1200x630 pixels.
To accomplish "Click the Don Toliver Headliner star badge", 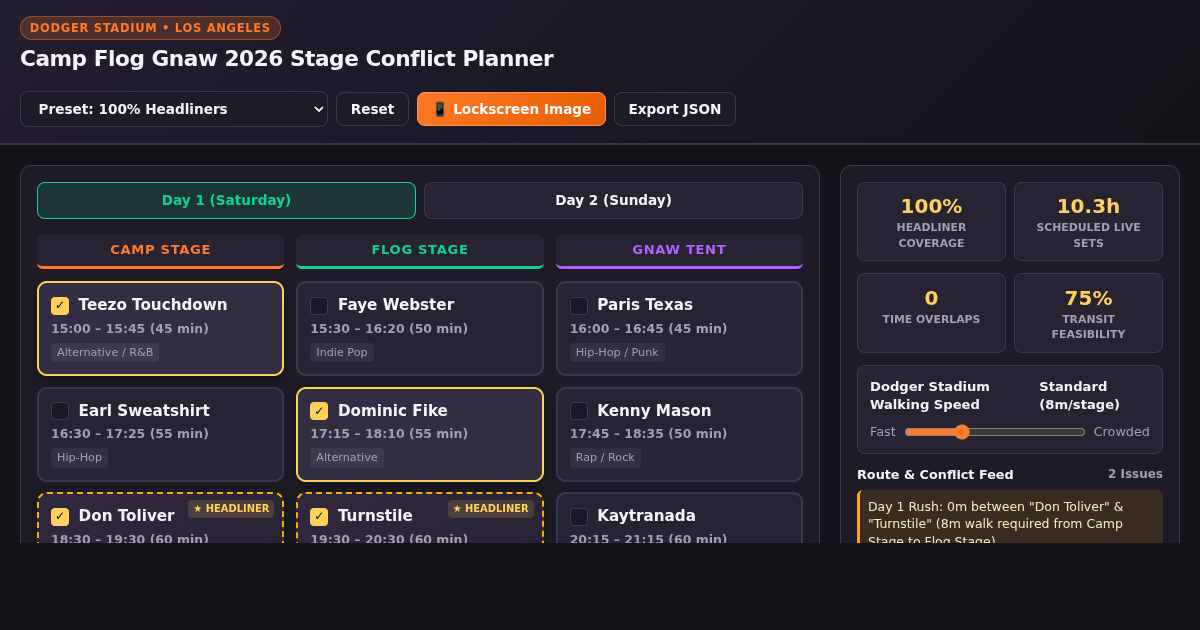I will pyautogui.click(x=231, y=508).
